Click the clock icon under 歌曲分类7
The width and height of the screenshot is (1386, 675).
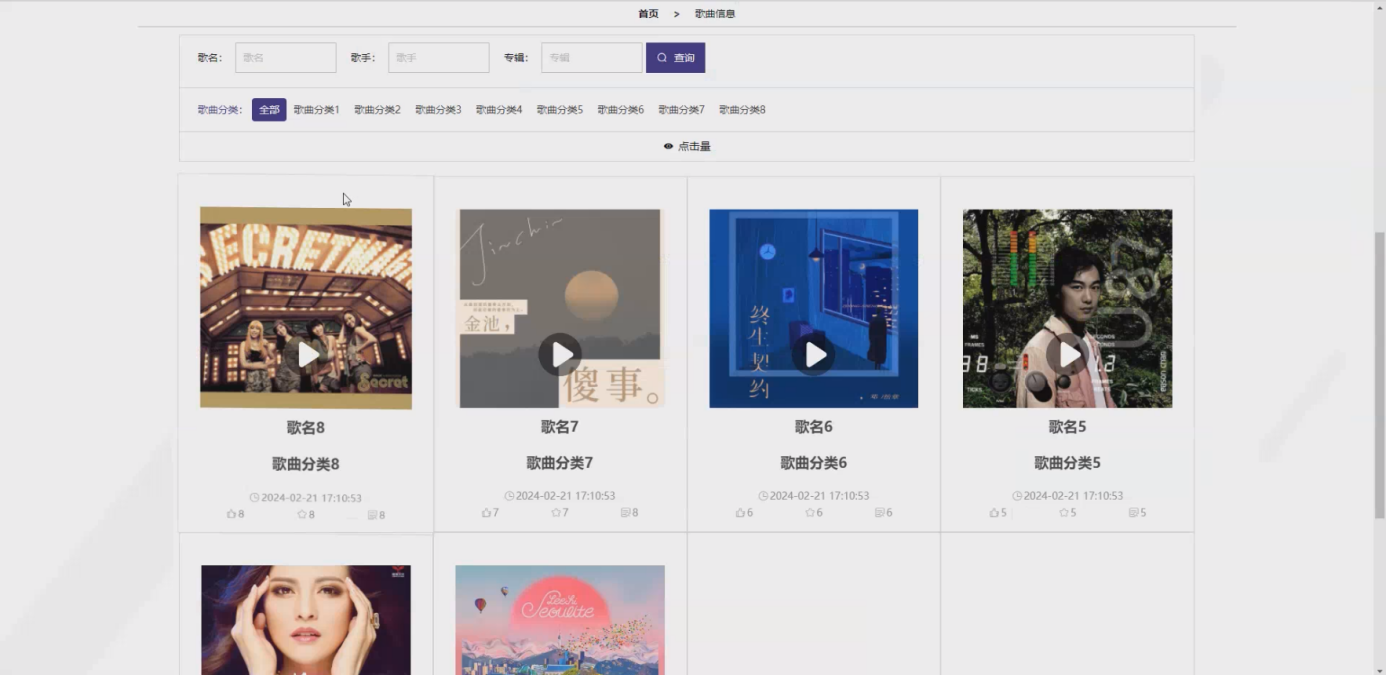[509, 495]
